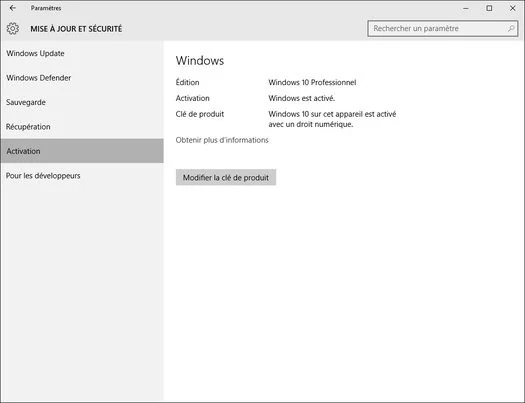
Task: Select Activation in sidebar
Action: [82, 151]
